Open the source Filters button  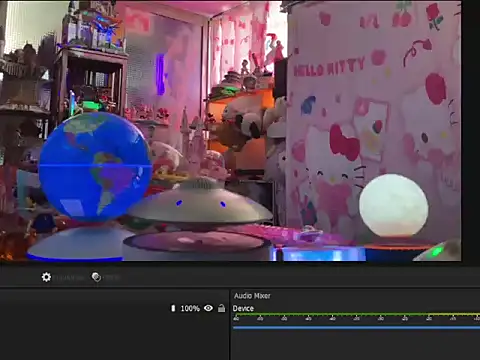pos(96,277)
